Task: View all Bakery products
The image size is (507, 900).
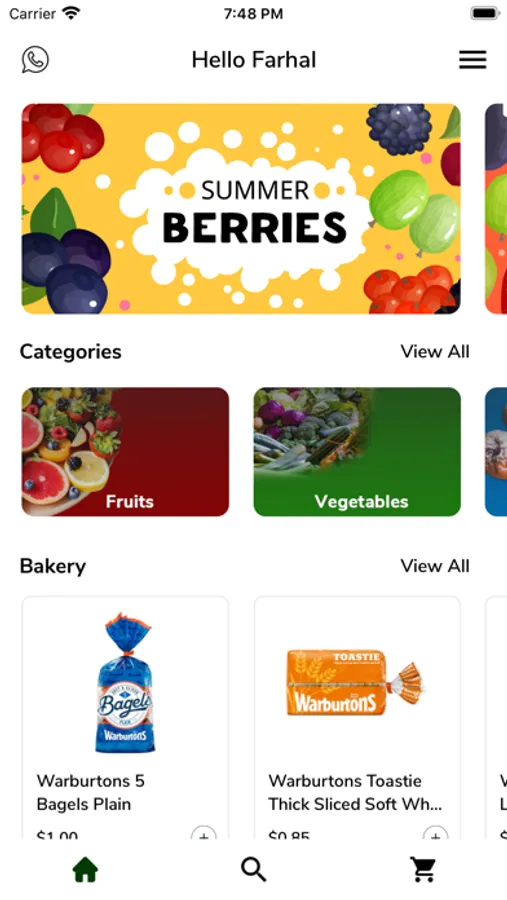Action: pyautogui.click(x=435, y=566)
